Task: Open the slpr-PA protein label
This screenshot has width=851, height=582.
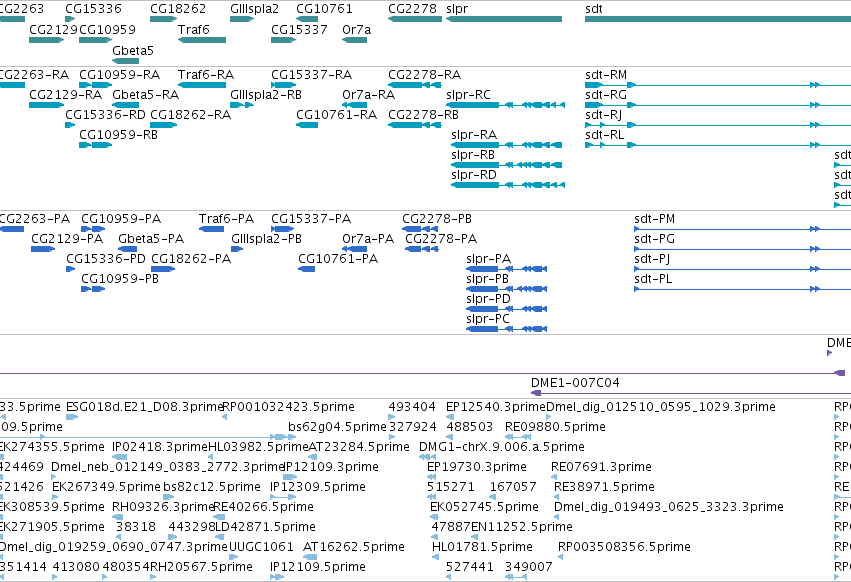Action: [488, 259]
